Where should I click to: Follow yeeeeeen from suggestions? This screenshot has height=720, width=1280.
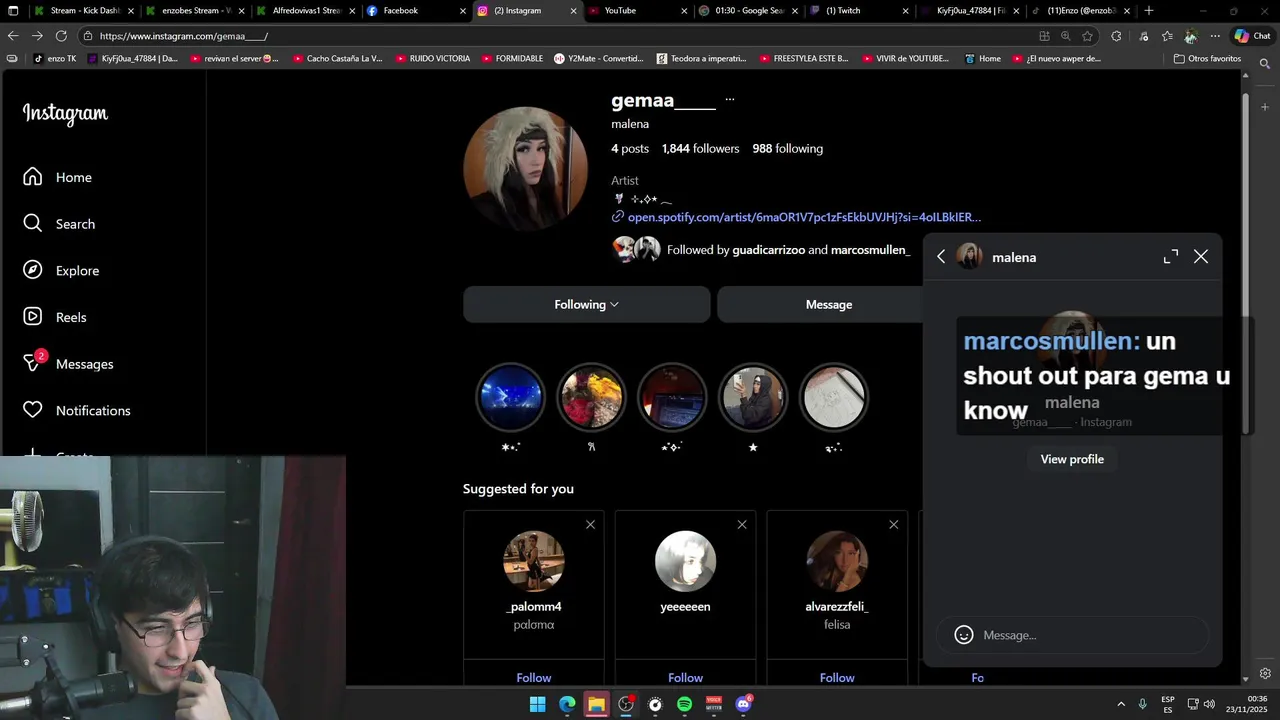click(x=685, y=678)
